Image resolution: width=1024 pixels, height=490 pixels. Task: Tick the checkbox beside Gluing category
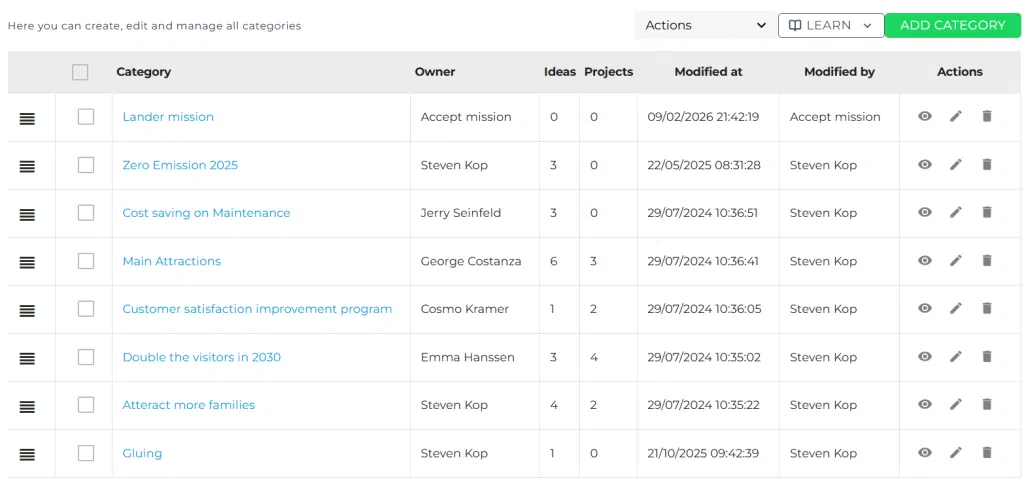point(86,453)
